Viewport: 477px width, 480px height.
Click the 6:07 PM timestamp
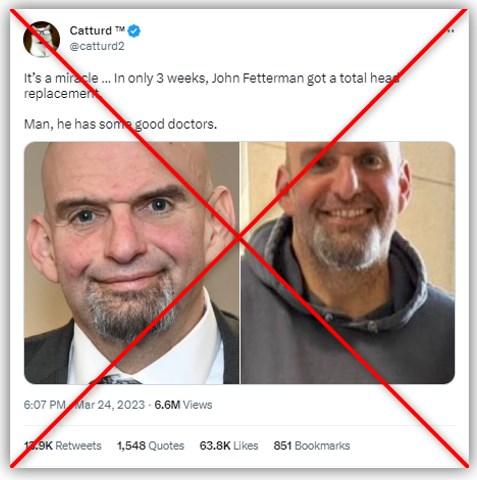pos(45,405)
